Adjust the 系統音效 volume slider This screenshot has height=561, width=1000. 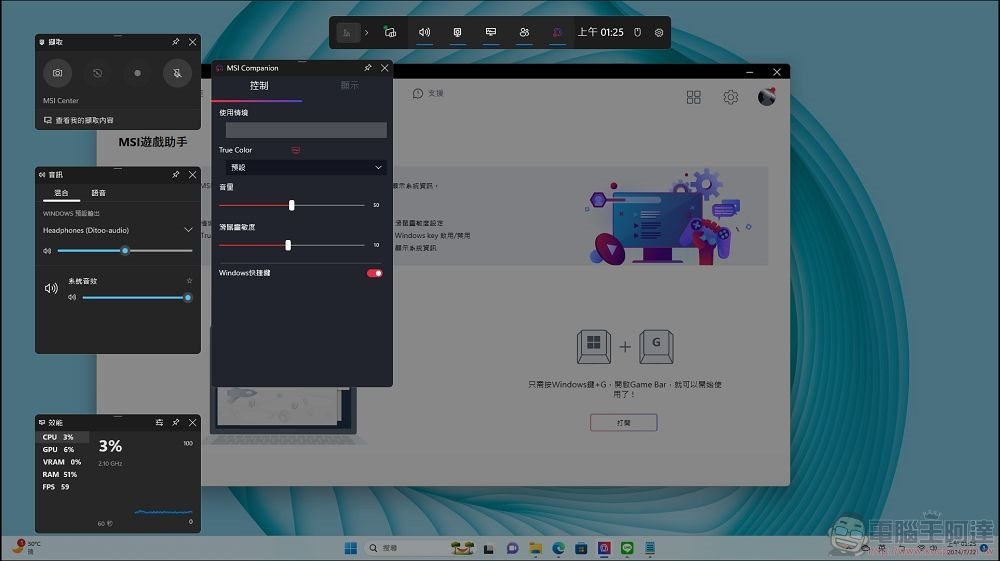[137, 298]
